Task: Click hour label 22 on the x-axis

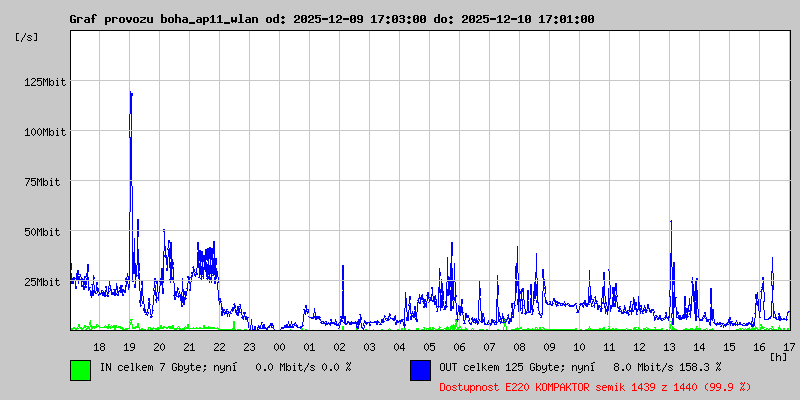Action: 219,347
